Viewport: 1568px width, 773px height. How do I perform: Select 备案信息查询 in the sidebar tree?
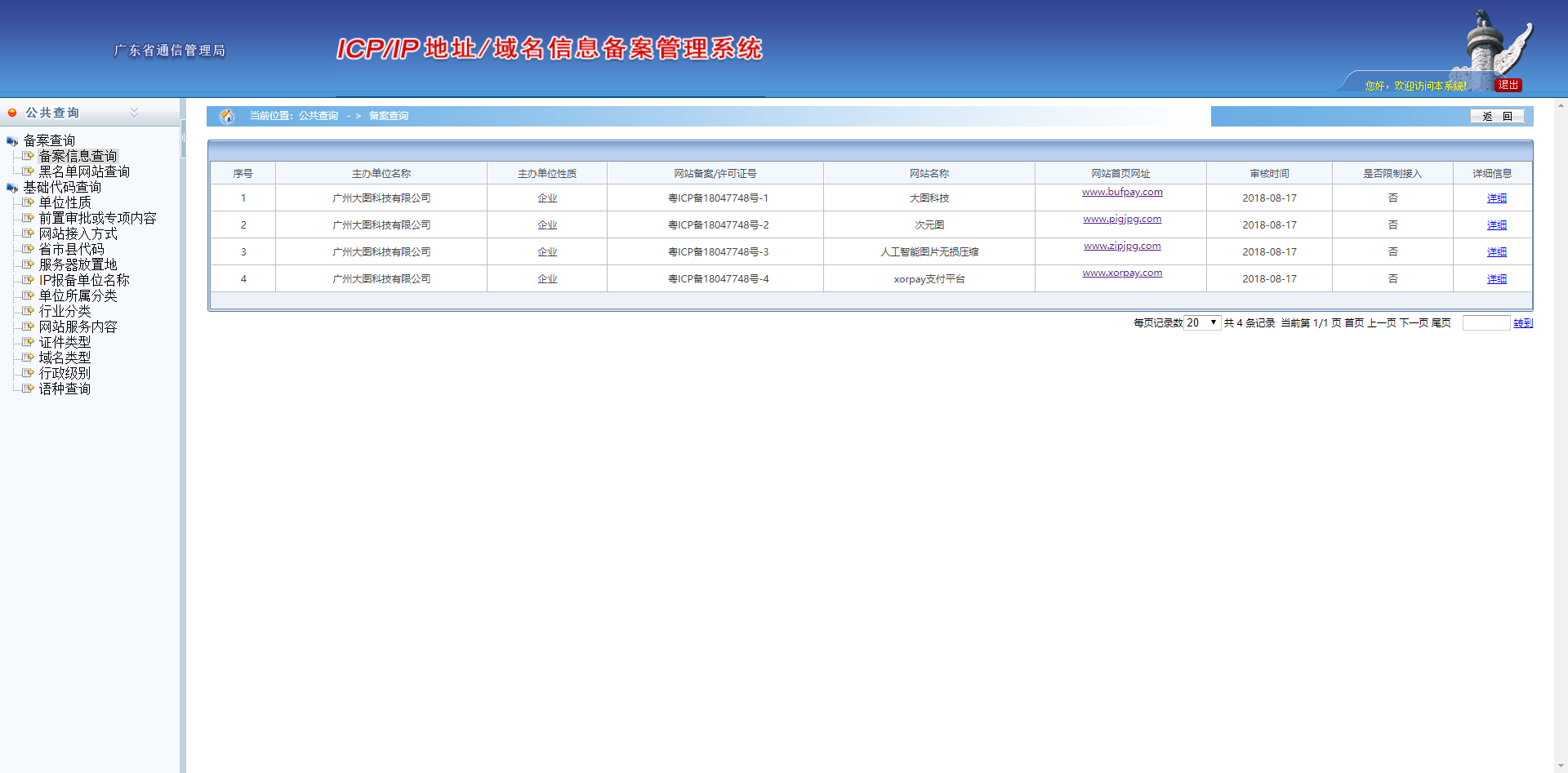coord(78,156)
